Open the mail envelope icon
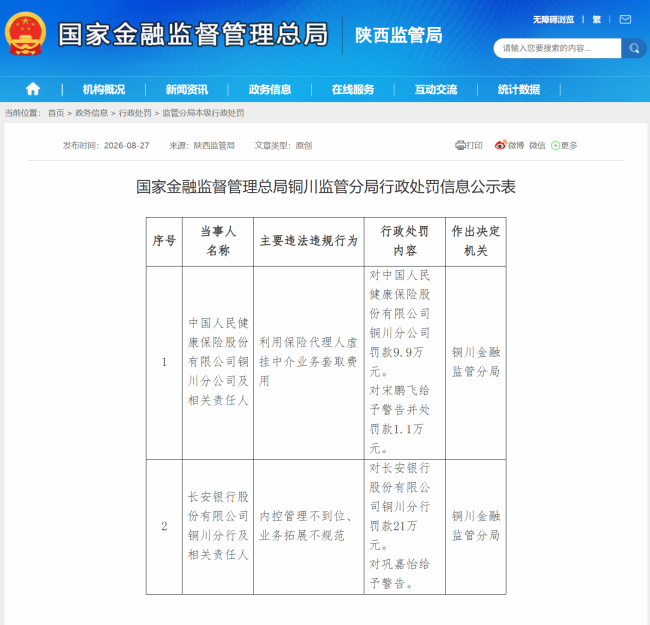The width and height of the screenshot is (650, 625). pos(625,19)
